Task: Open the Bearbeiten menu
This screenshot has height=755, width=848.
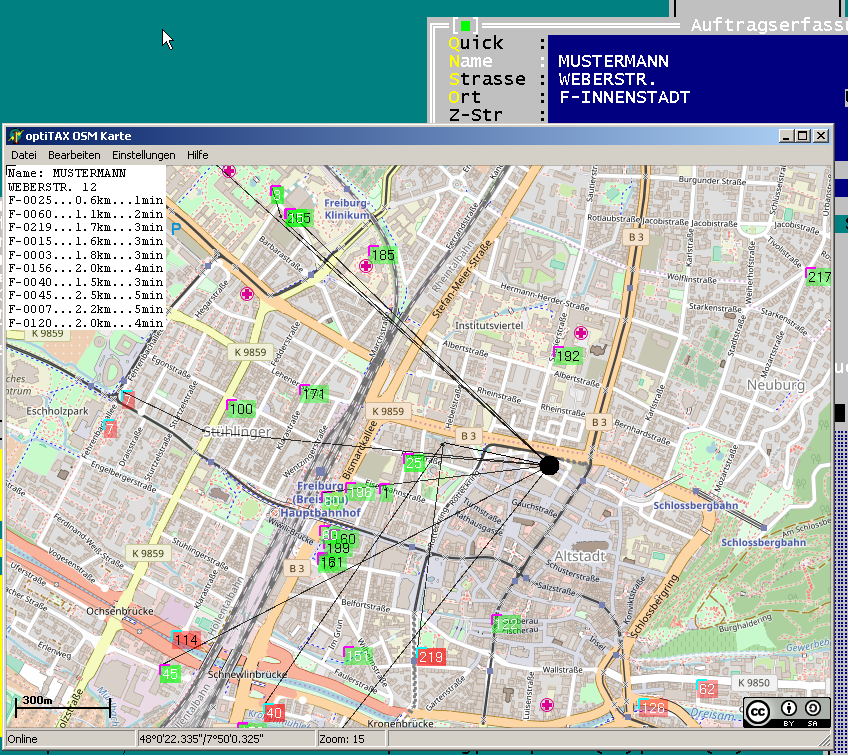Action: coord(74,155)
